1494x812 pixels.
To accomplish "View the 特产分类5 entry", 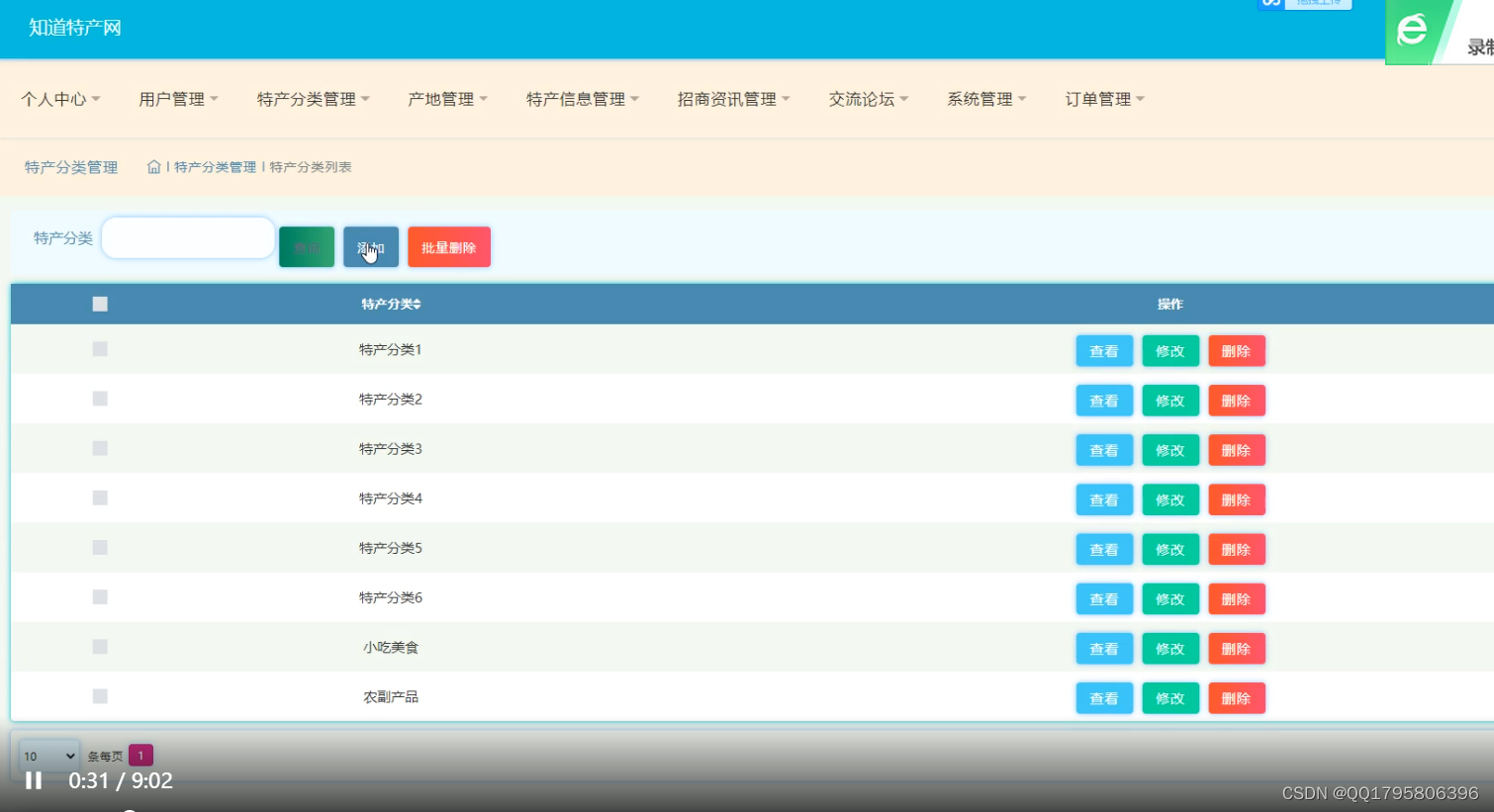I will [x=1104, y=549].
